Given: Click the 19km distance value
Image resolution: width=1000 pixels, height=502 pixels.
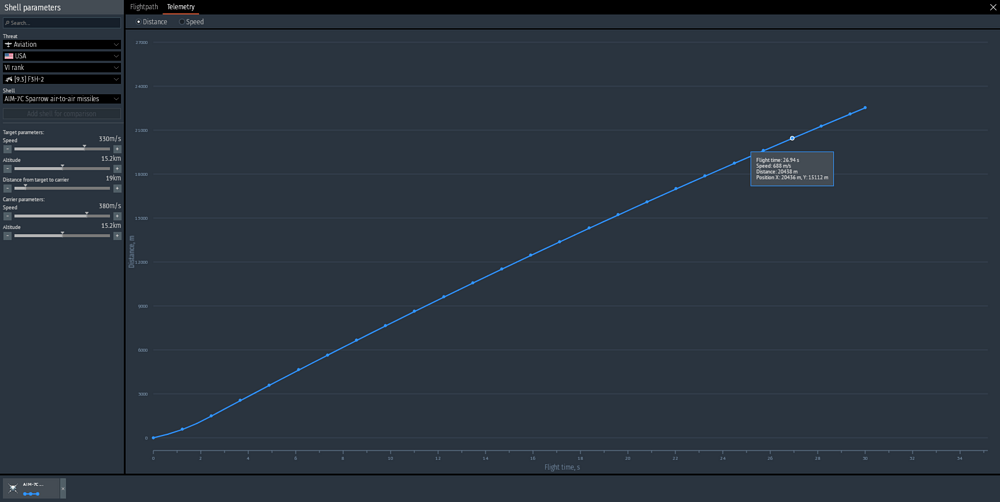Looking at the screenshot, I should [x=114, y=179].
